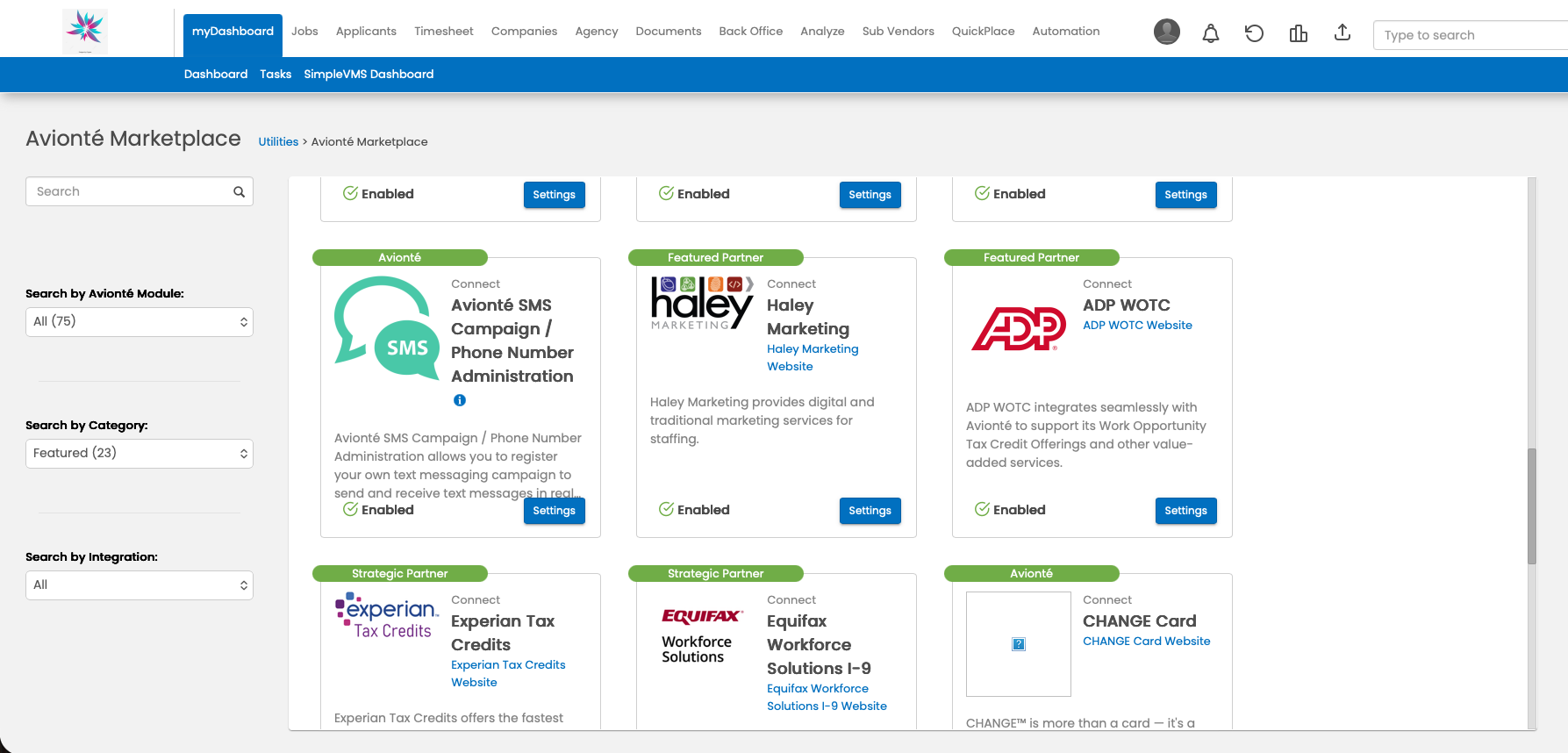Click the ADP logo
The image size is (1568, 753).
tap(1019, 329)
